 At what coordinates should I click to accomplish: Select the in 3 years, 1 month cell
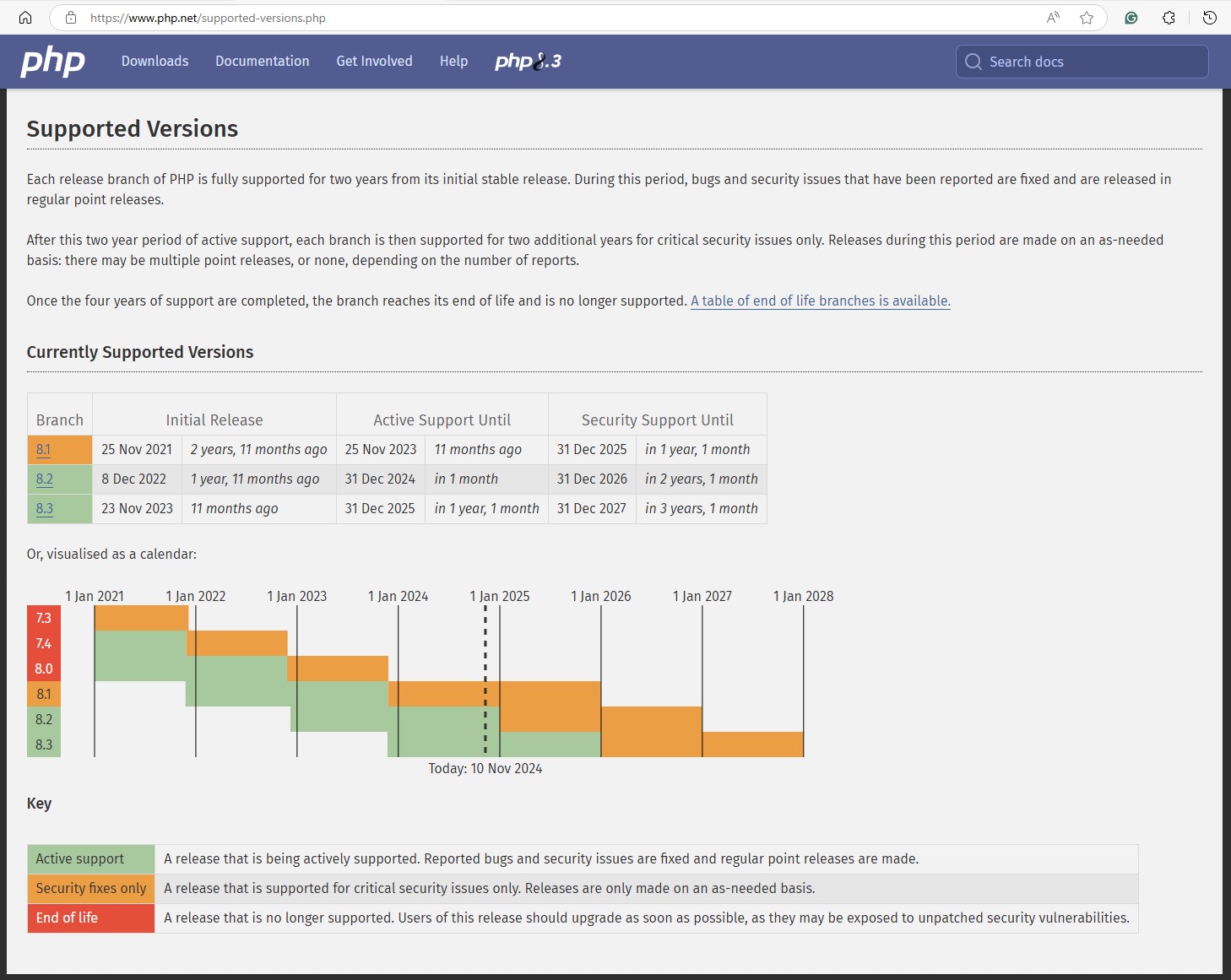[x=702, y=508]
